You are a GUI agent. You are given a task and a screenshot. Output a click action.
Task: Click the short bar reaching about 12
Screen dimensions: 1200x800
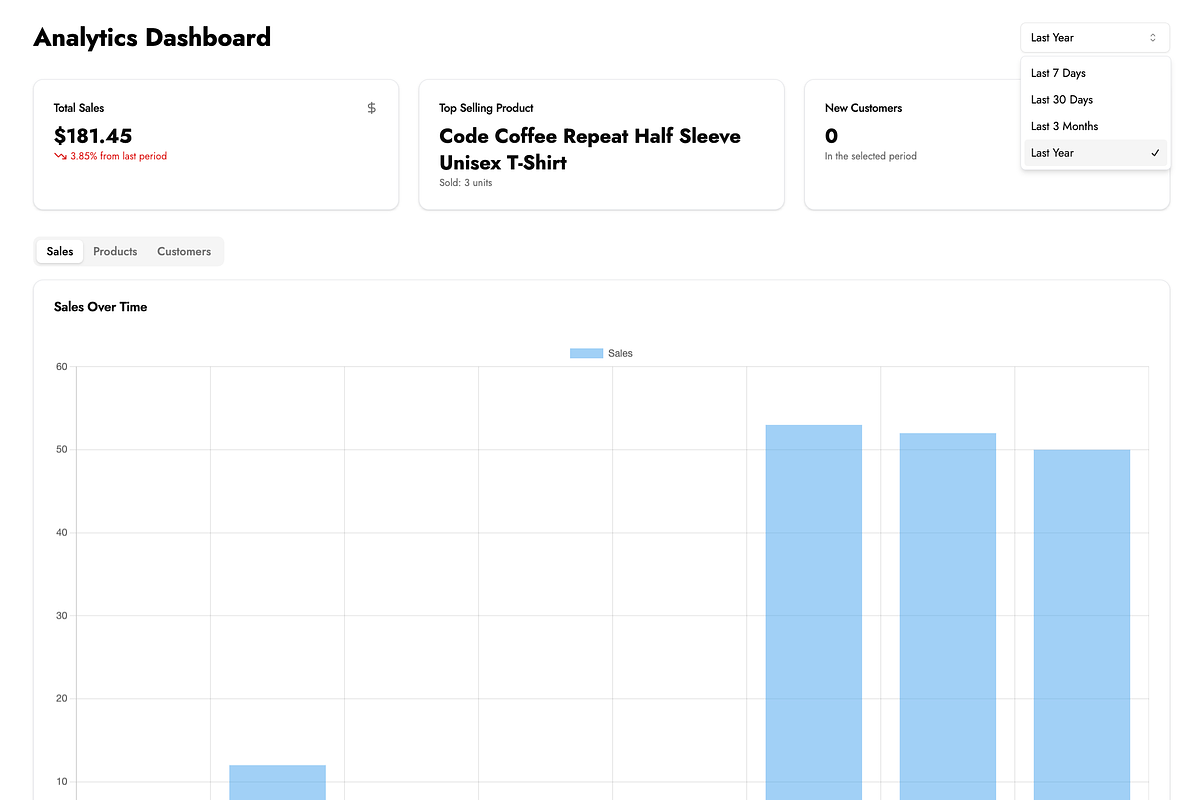[277, 783]
